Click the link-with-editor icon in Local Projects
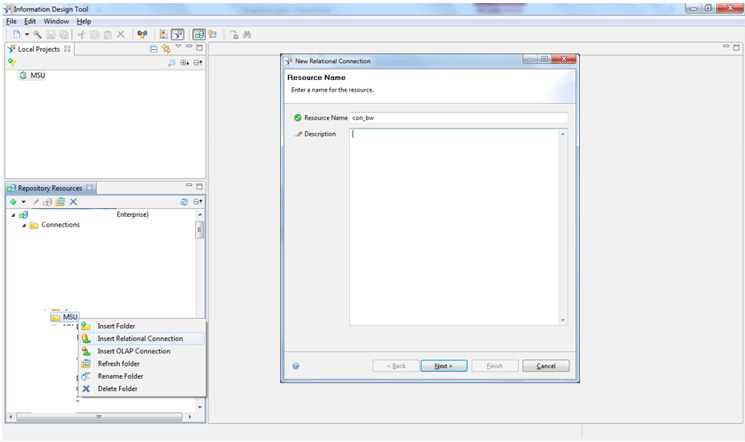 pos(166,48)
